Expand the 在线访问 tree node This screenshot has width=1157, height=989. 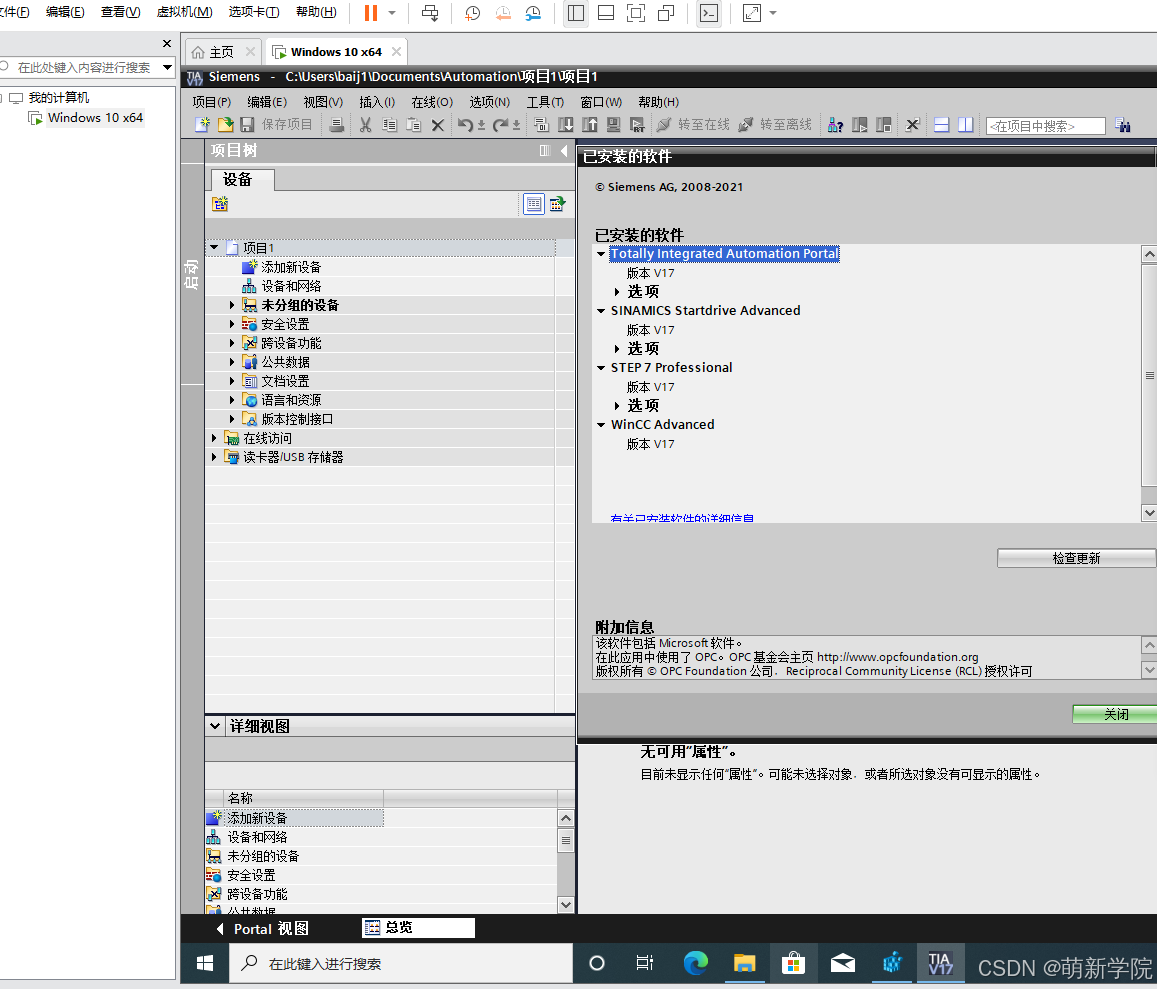click(x=214, y=438)
